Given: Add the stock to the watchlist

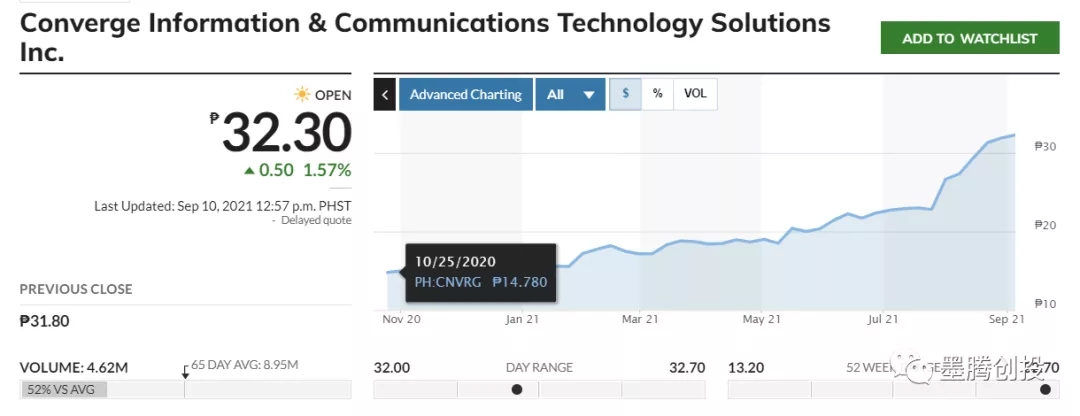Looking at the screenshot, I should click(969, 38).
